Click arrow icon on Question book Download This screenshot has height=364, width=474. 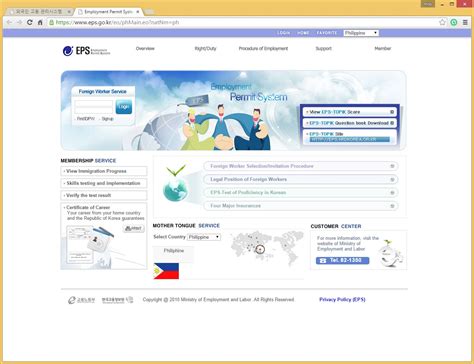click(392, 123)
